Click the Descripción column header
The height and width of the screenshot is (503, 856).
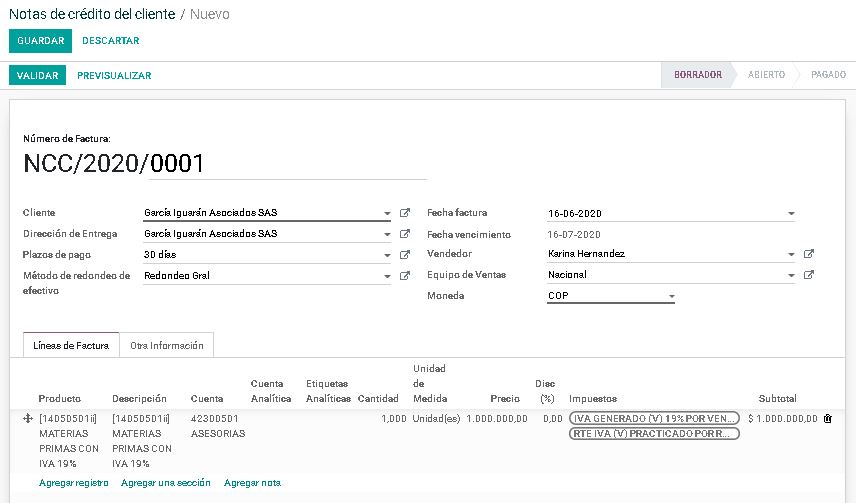[139, 399]
